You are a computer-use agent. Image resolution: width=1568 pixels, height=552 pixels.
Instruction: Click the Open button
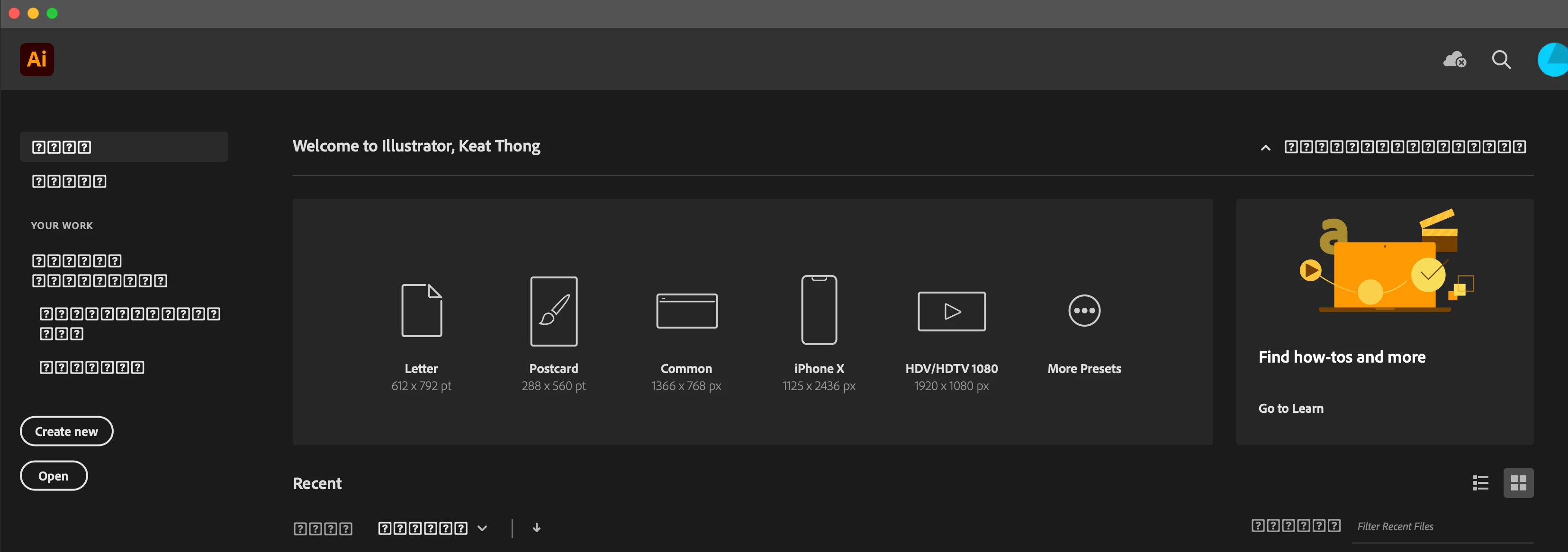coord(54,475)
